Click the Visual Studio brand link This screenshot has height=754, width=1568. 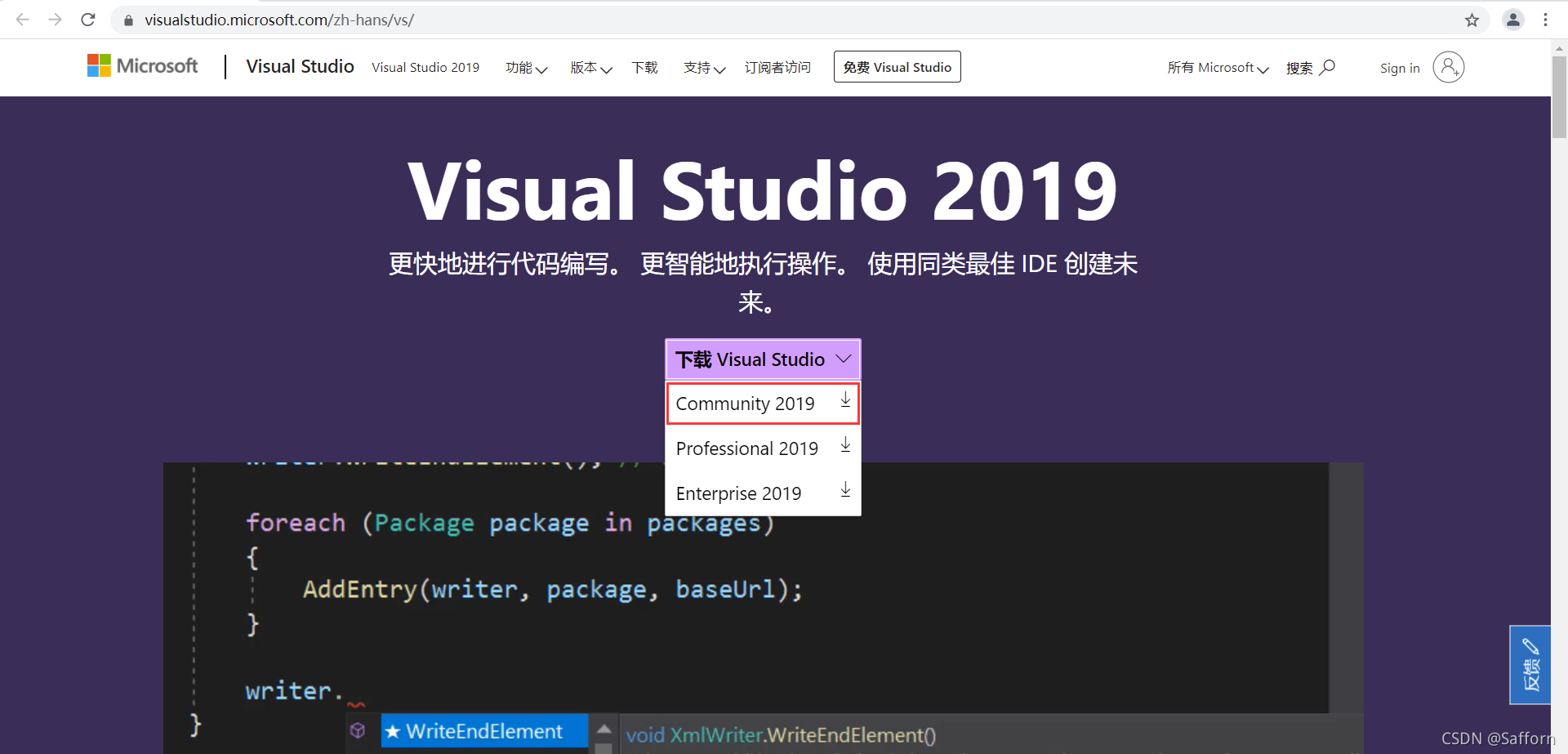point(300,66)
